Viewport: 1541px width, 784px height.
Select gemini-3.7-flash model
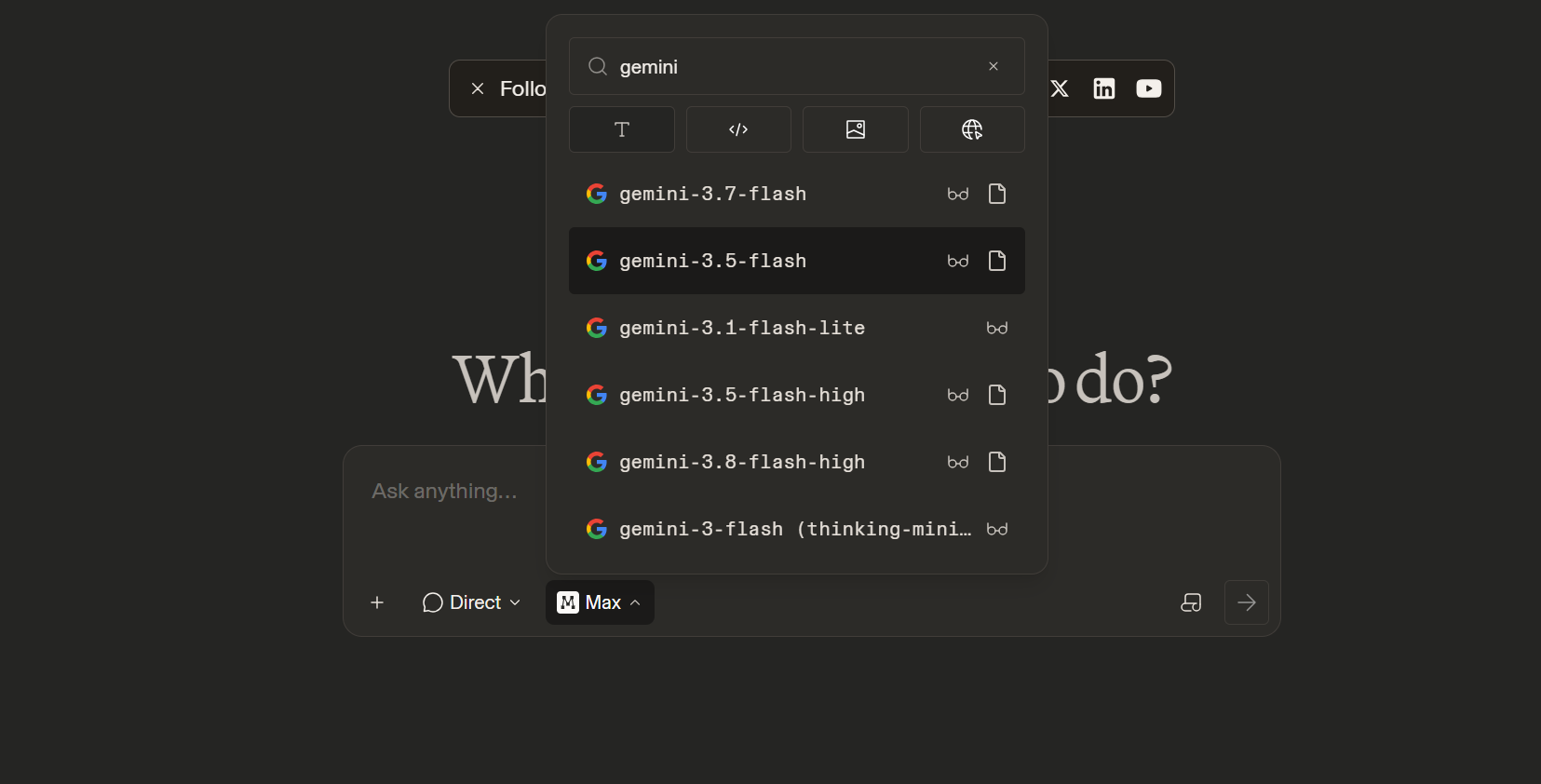click(796, 194)
